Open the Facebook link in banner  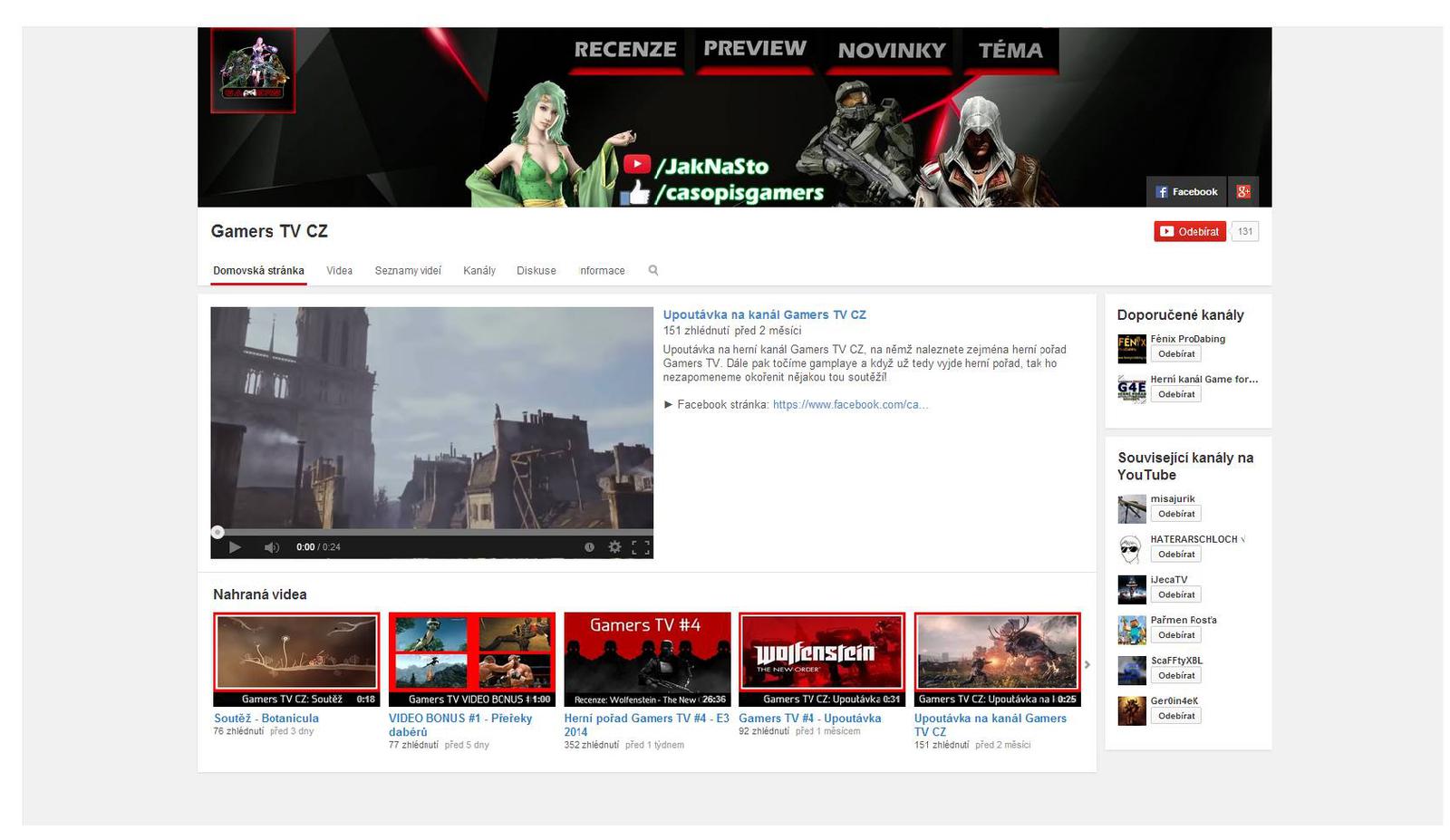click(x=1186, y=191)
